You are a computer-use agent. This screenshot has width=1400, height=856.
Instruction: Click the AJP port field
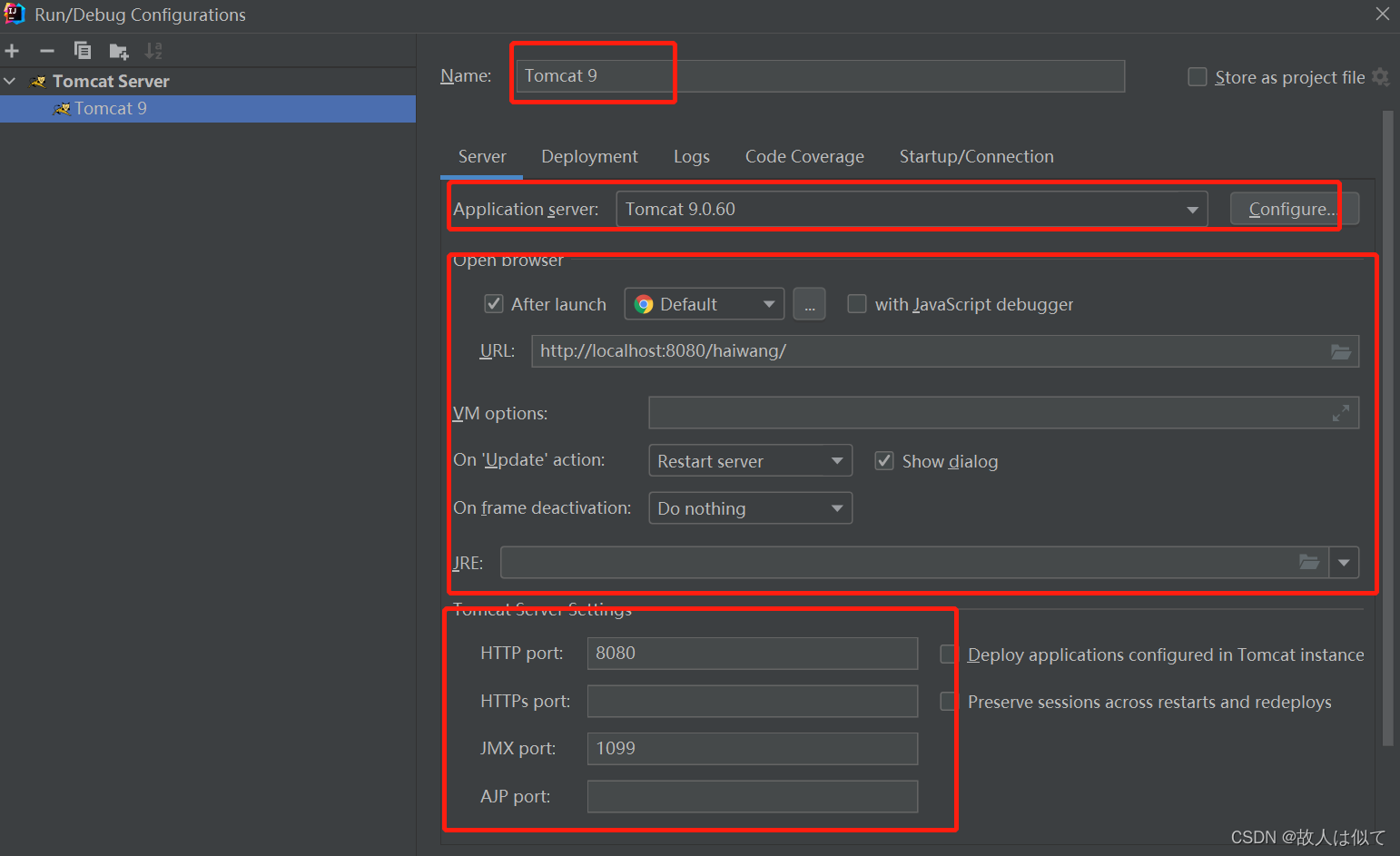pos(752,796)
